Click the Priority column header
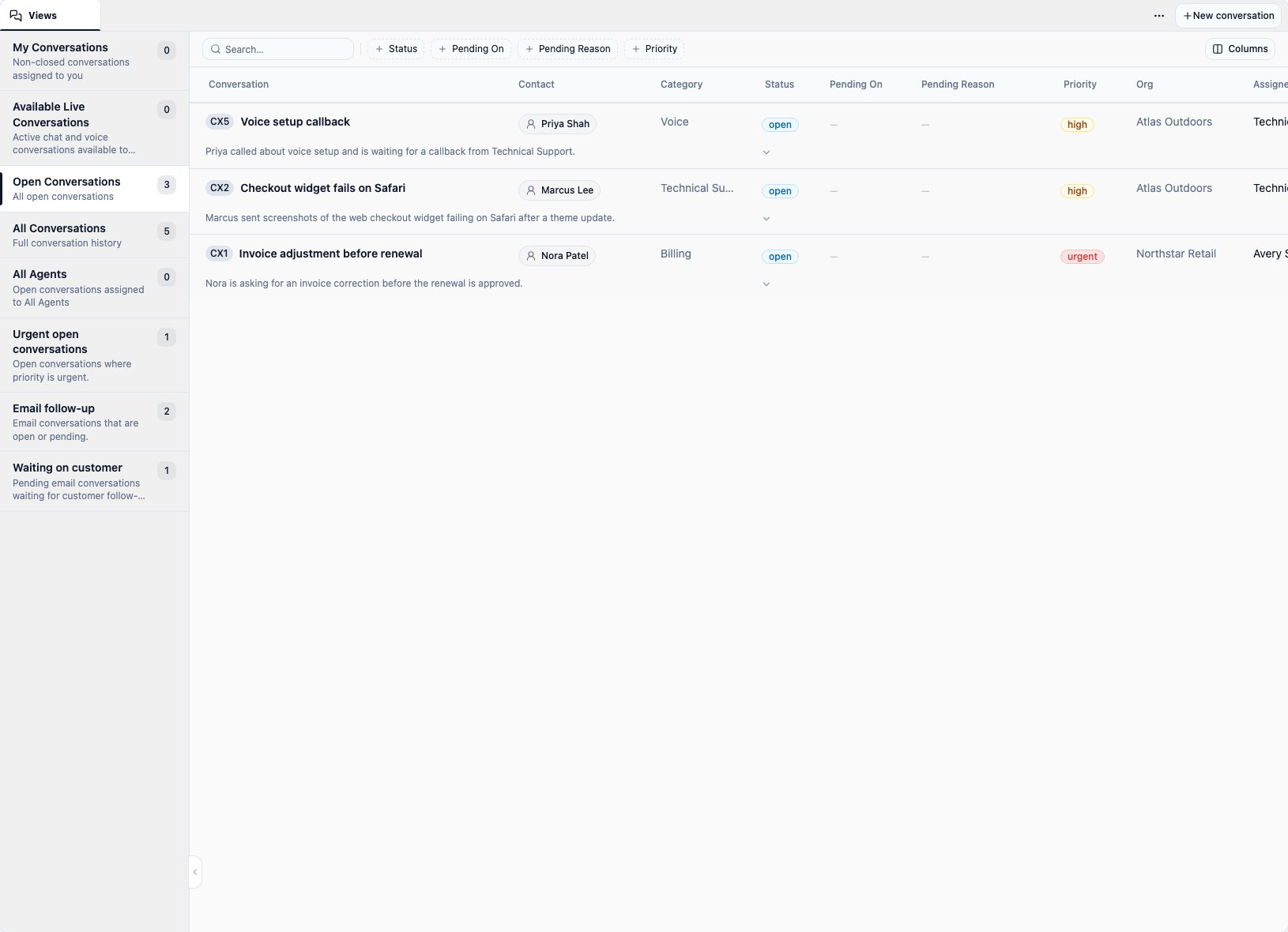 click(x=1079, y=85)
